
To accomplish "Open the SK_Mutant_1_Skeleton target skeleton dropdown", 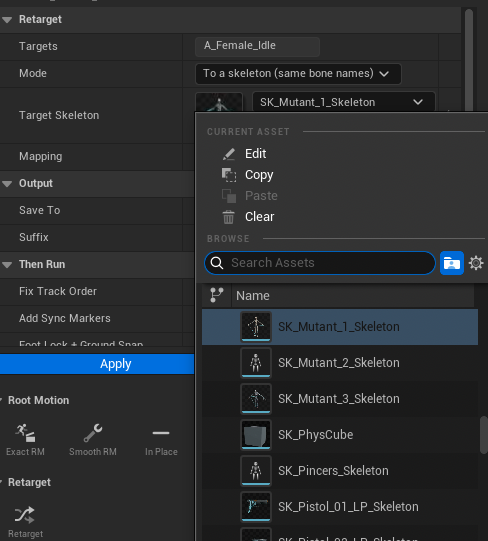I will pos(344,102).
